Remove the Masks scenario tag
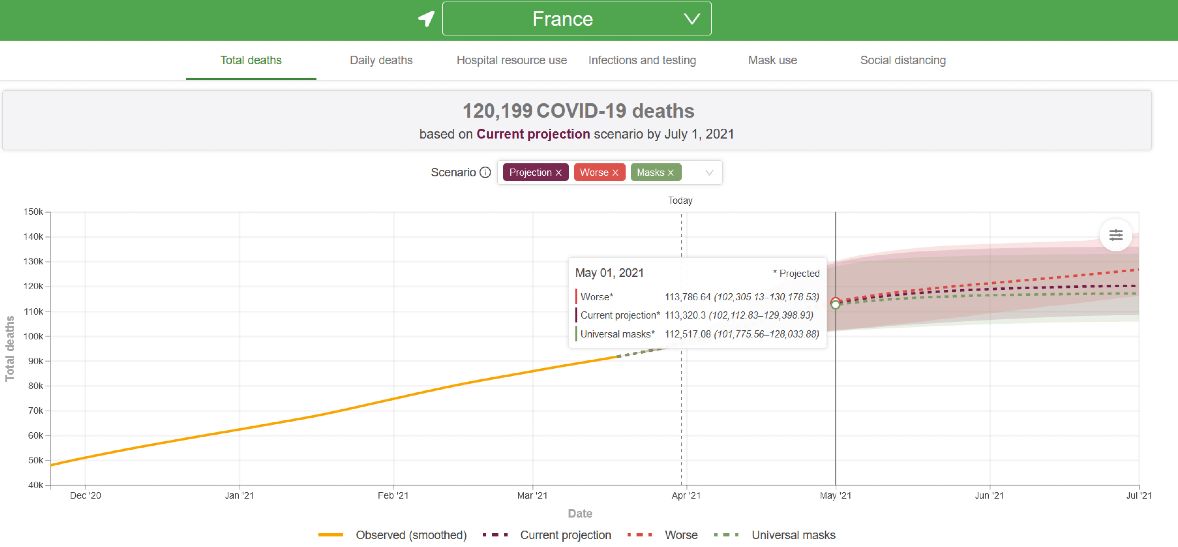Viewport: 1178px width, 547px height. coord(671,173)
